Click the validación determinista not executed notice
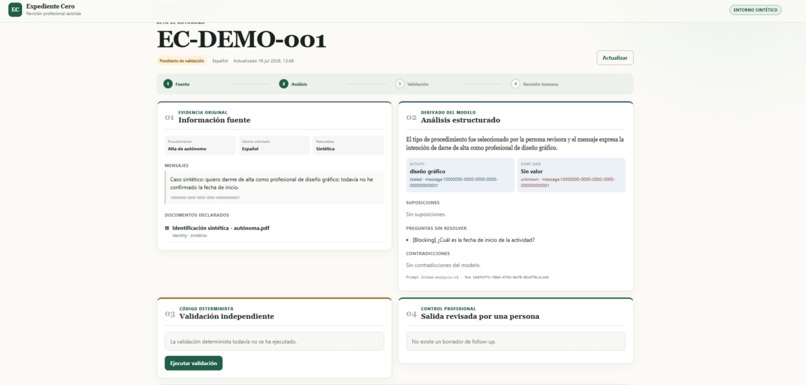This screenshot has width=806, height=385. tap(274, 341)
